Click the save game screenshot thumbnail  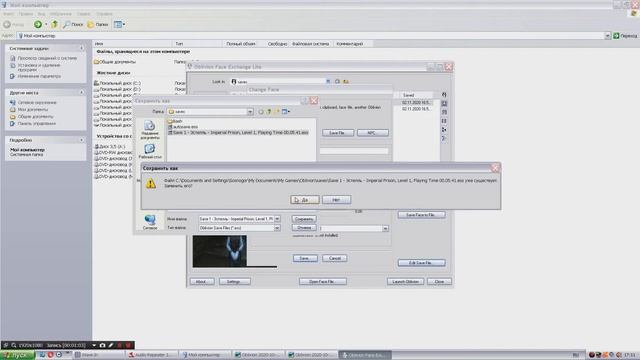(x=220, y=251)
